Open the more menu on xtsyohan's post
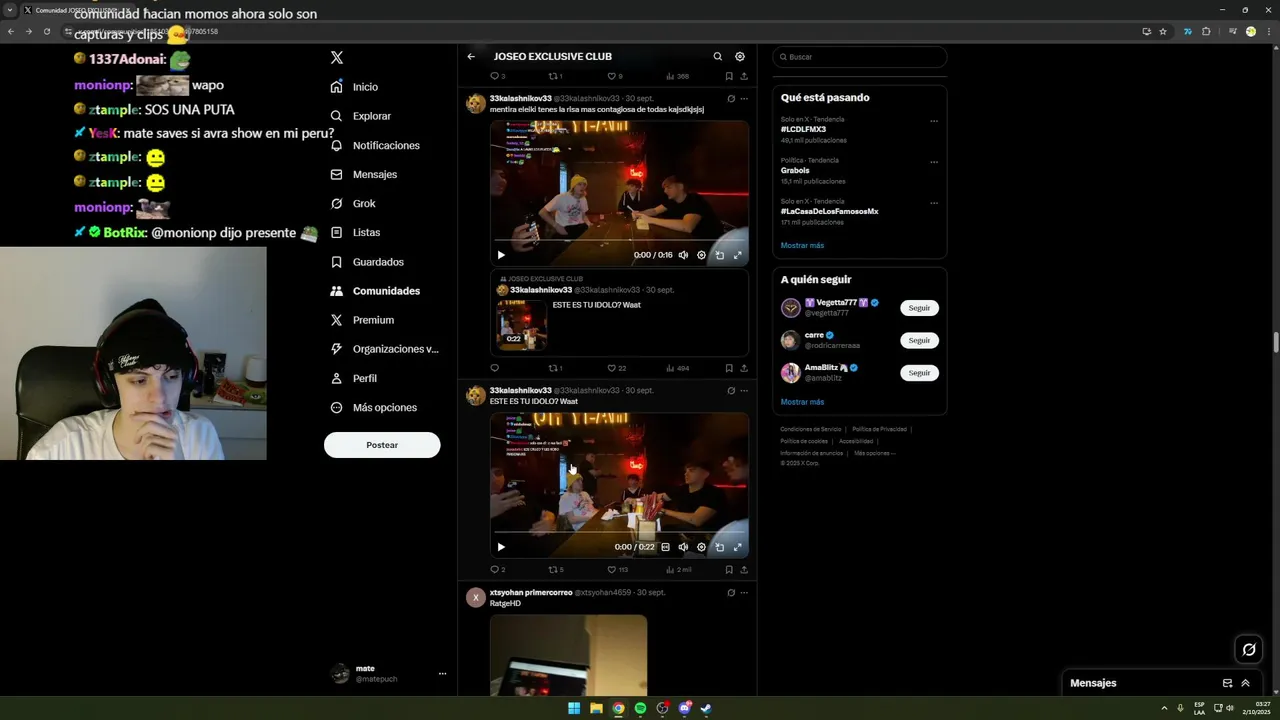 tap(744, 593)
